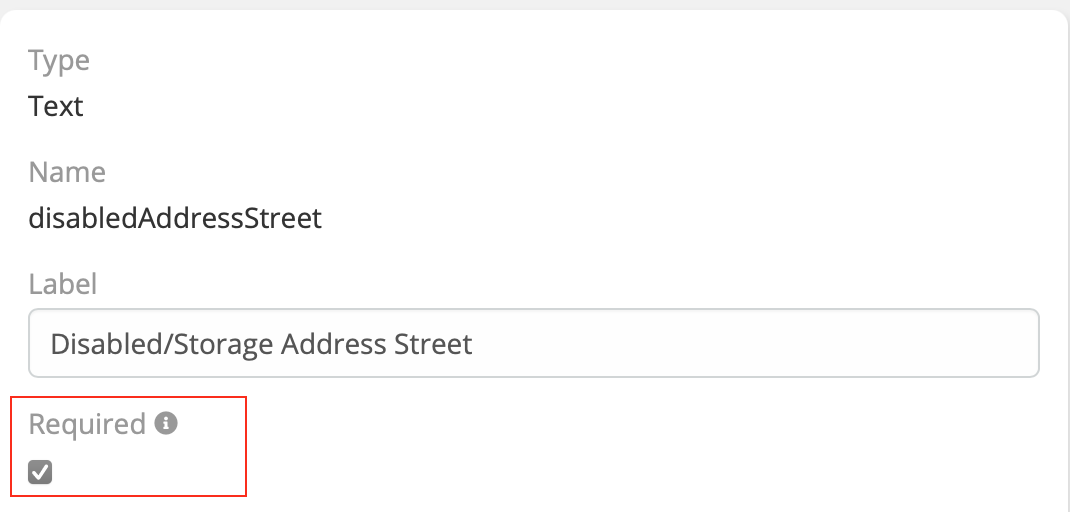This screenshot has height=512, width=1070.
Task: Click the "Type" field heading
Action: (59, 61)
